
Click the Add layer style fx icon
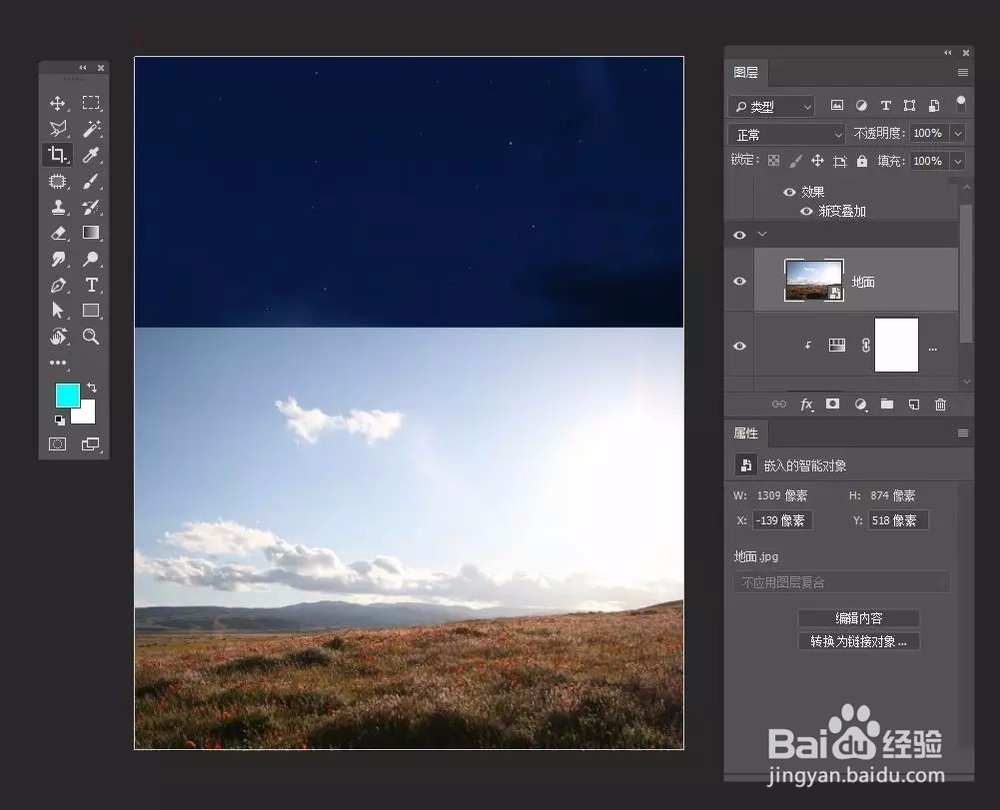807,404
